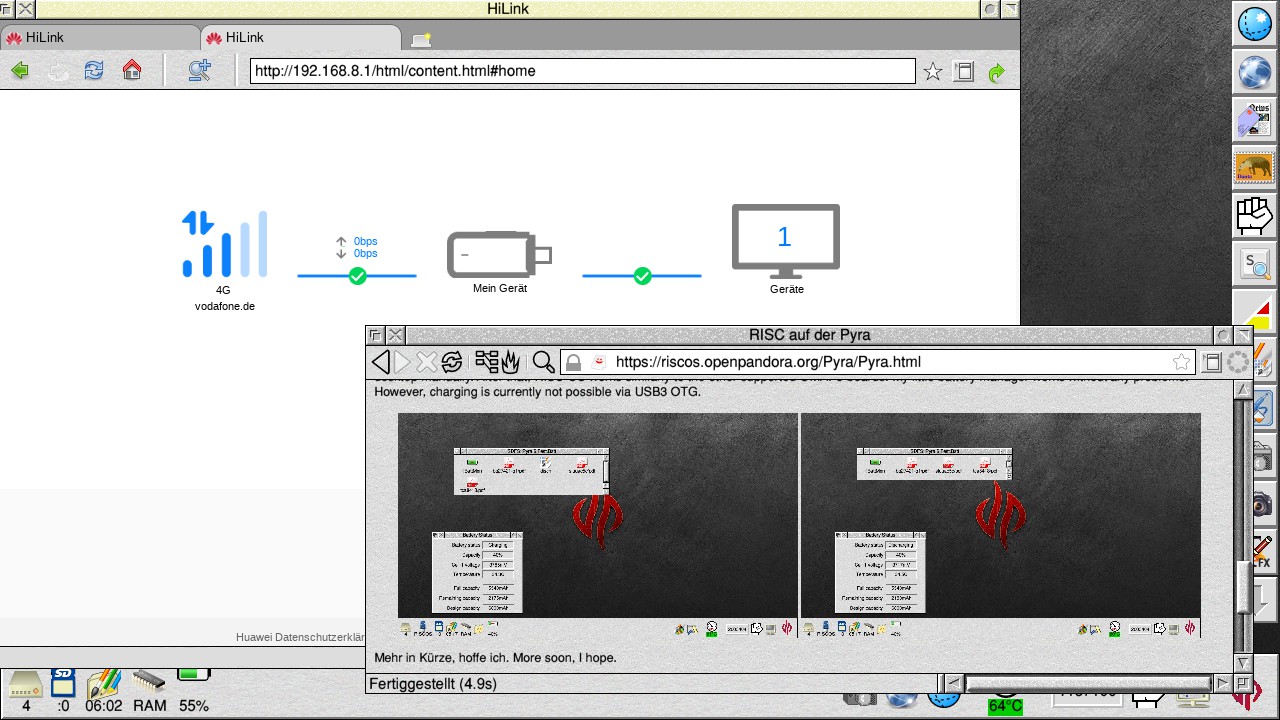Click scroll-down arrow in Pyra window scrollbar
1280x720 pixels.
1243,662
